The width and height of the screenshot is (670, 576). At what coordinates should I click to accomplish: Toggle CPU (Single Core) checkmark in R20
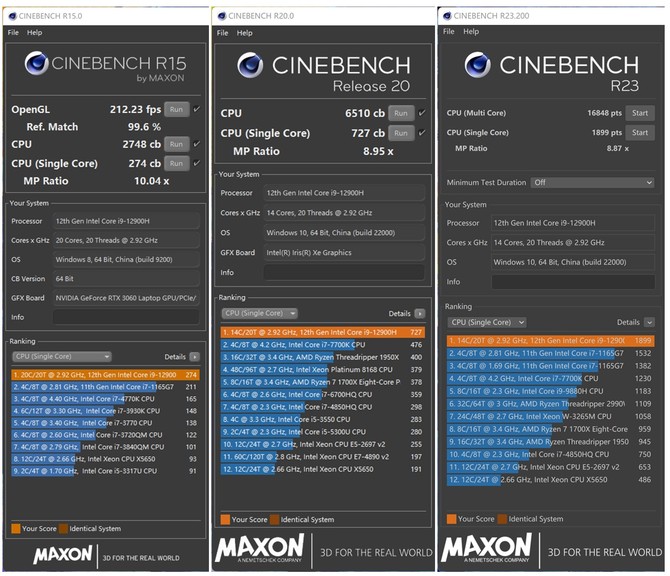[x=422, y=133]
